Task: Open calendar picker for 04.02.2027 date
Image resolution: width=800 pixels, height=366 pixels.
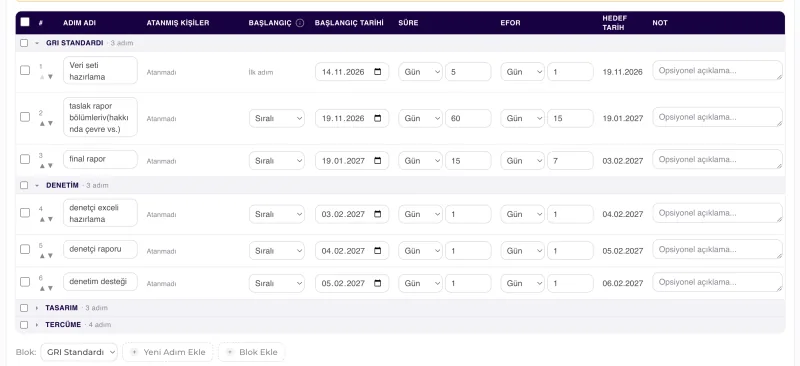Action: pos(378,251)
